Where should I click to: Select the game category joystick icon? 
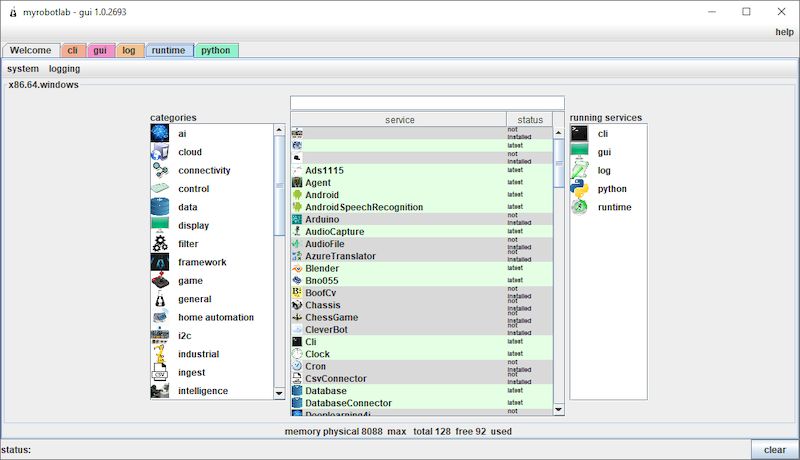click(160, 281)
